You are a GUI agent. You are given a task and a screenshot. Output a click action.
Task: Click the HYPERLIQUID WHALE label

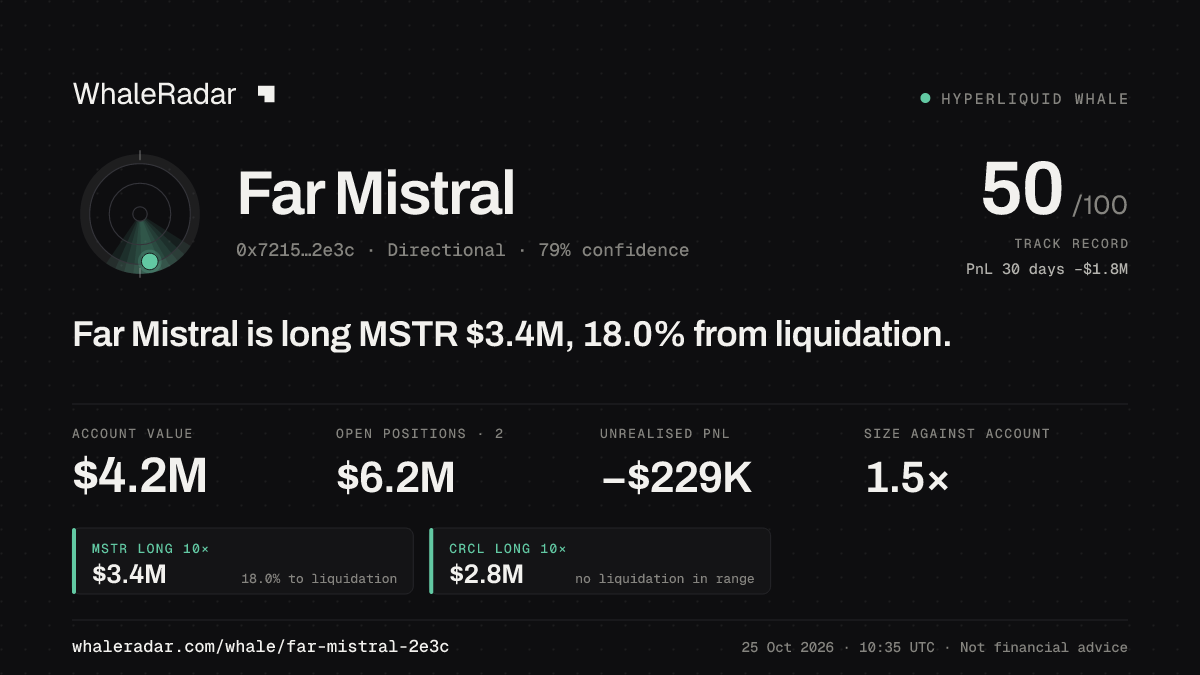[1034, 99]
